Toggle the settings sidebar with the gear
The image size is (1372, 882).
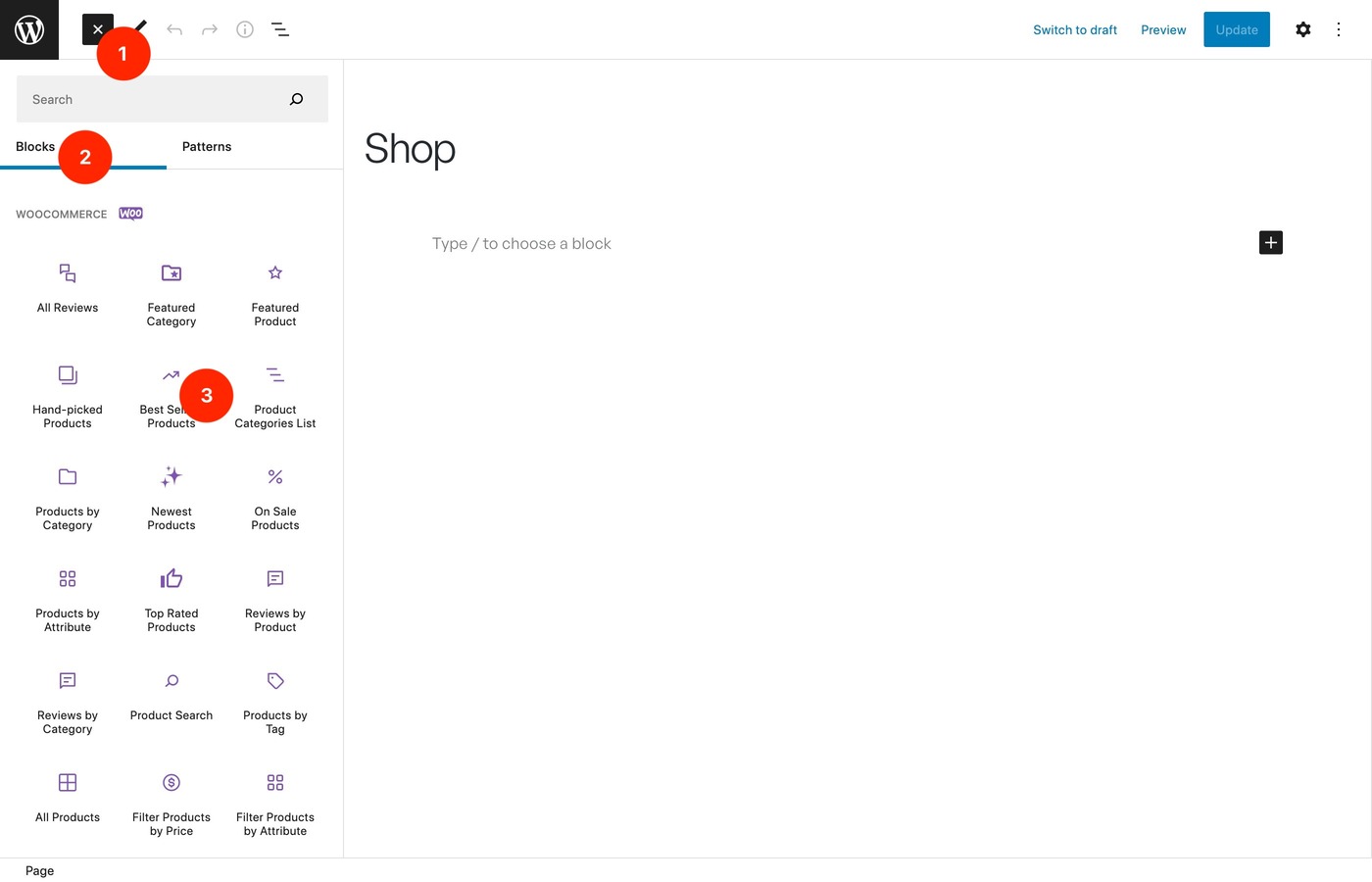pyautogui.click(x=1303, y=29)
